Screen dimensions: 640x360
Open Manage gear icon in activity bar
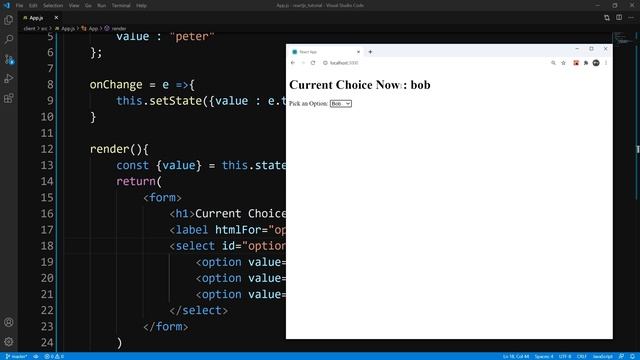click(9, 342)
